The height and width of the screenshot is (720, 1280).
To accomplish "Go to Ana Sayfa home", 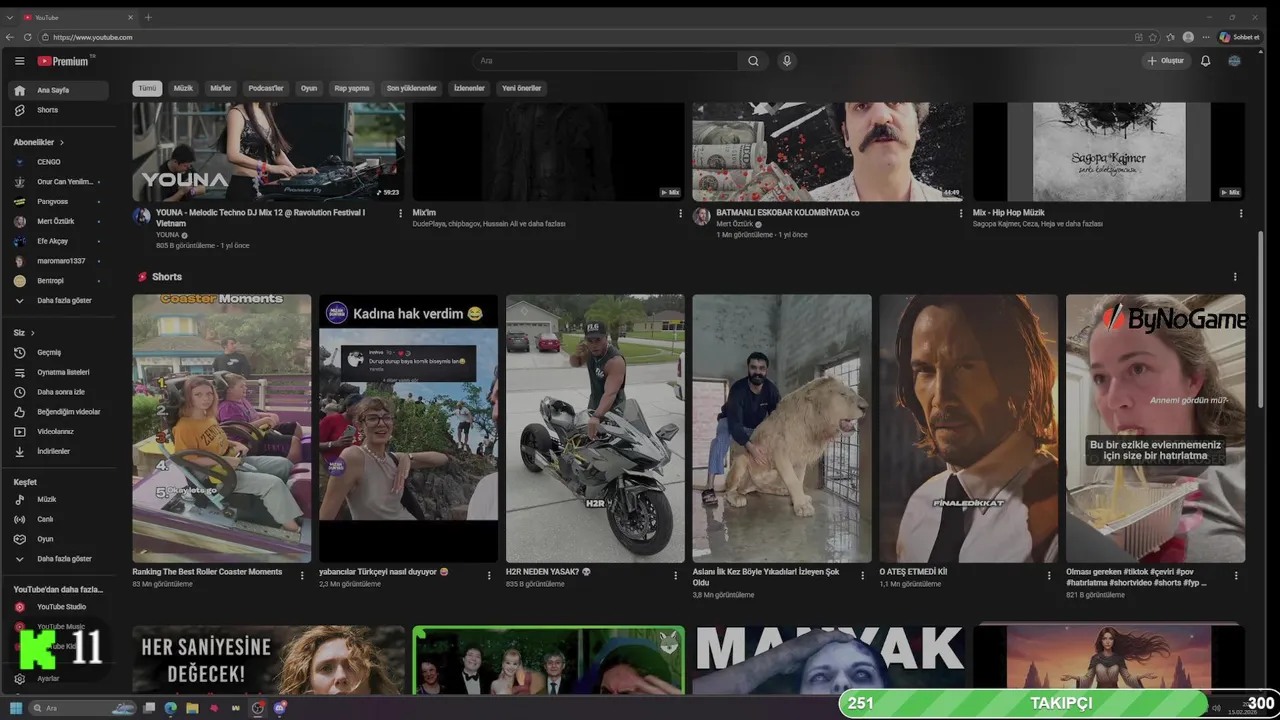I will (60, 90).
